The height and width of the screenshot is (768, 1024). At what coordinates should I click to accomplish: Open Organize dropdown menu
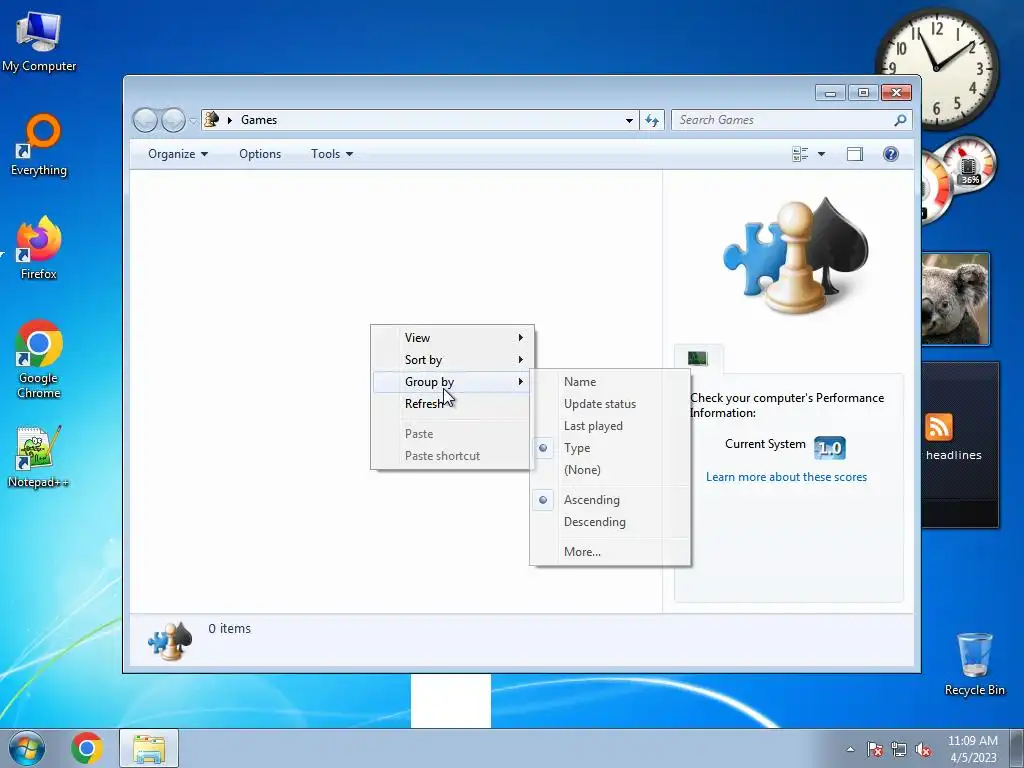[x=178, y=154]
